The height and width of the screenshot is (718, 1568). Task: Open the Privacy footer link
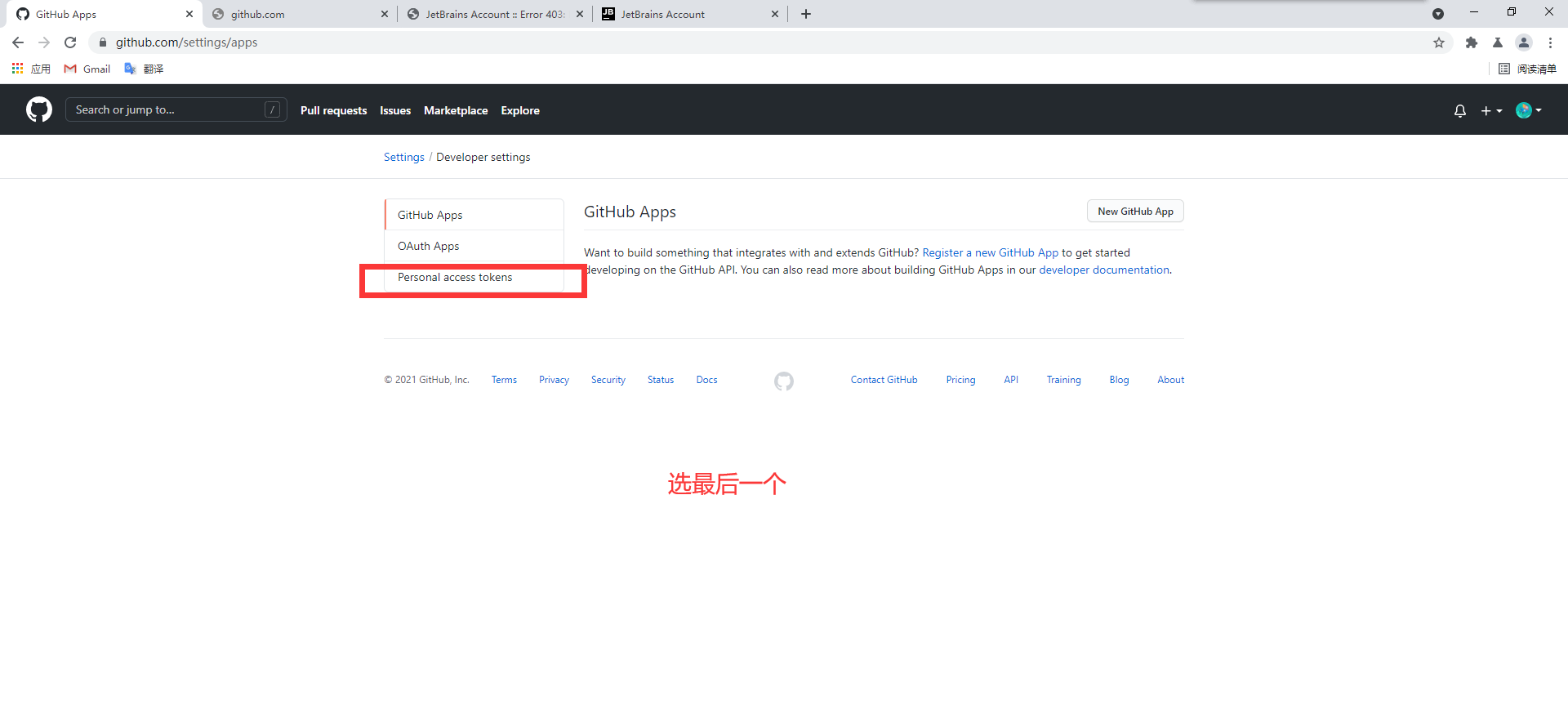click(x=554, y=380)
